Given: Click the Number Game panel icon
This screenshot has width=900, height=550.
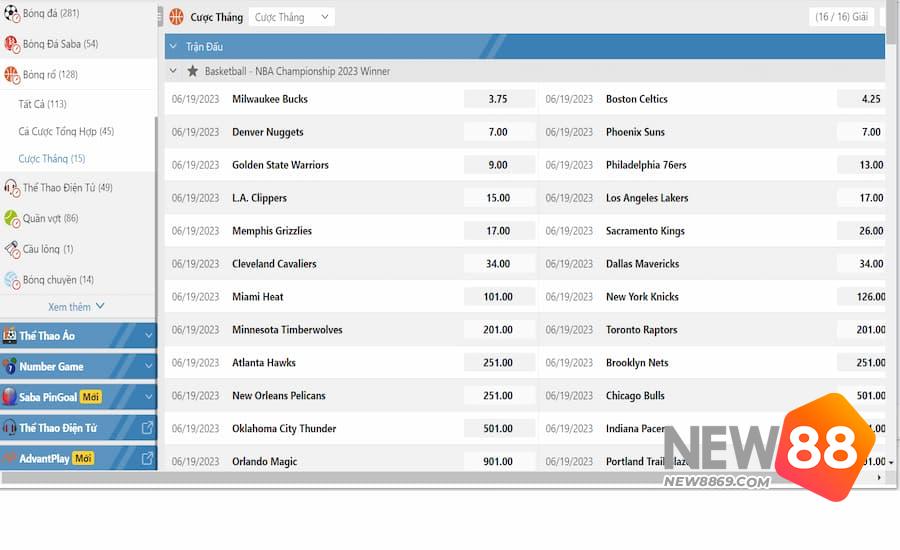Looking at the screenshot, I should (10, 367).
